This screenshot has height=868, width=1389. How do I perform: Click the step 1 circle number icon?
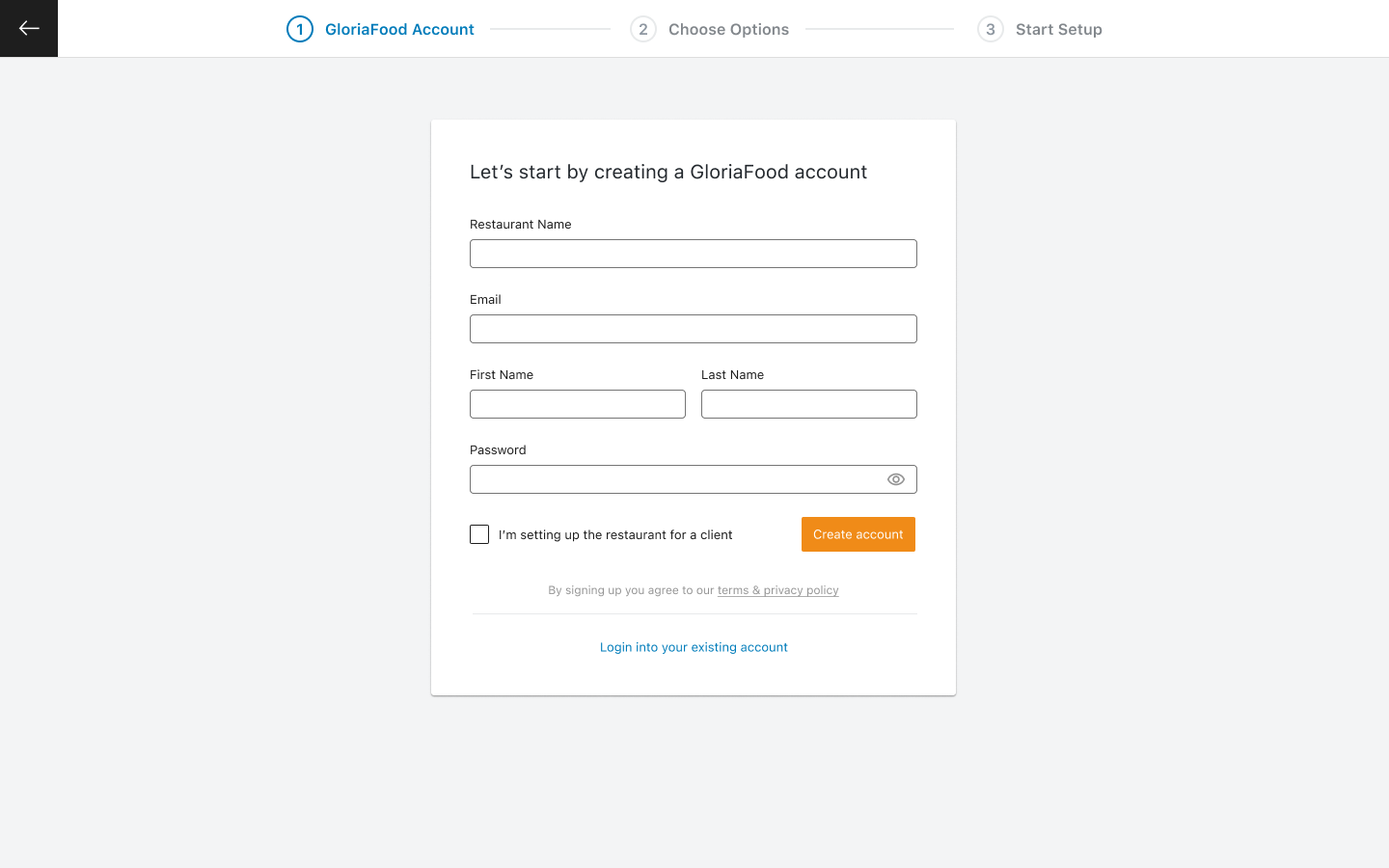tap(300, 29)
